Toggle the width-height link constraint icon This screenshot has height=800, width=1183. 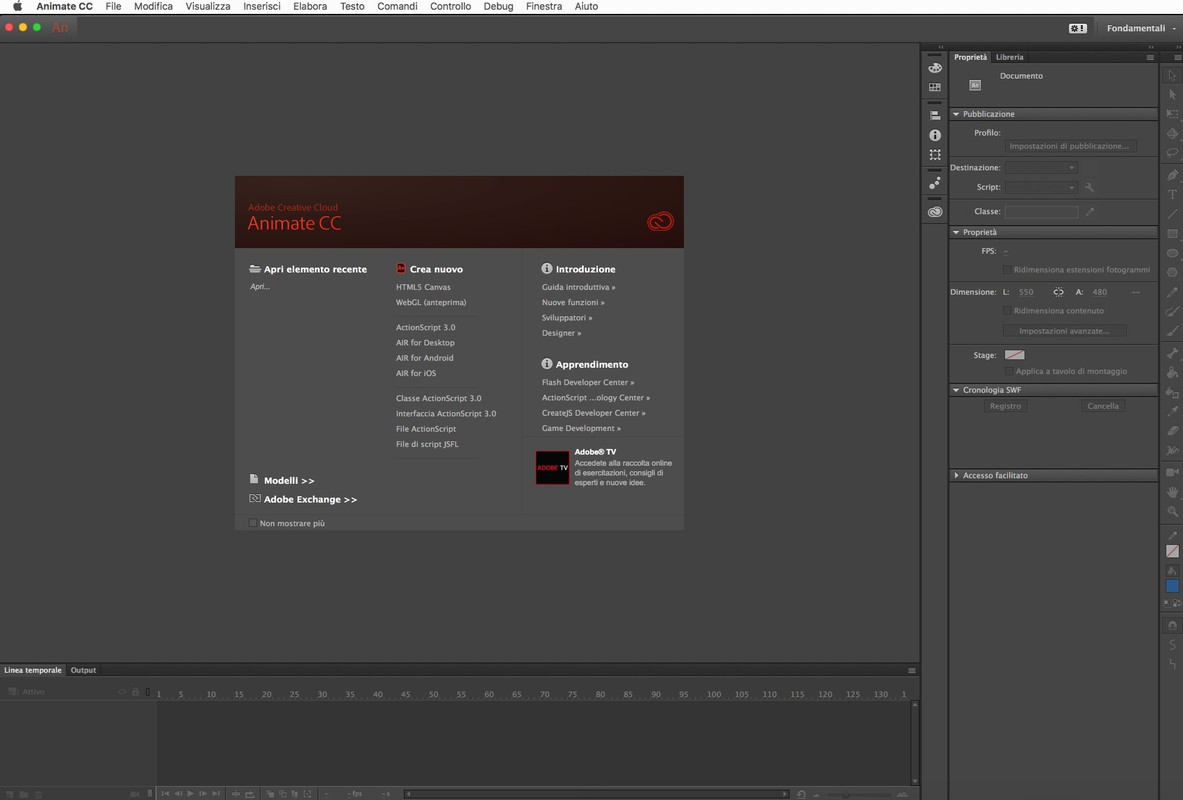click(1059, 292)
